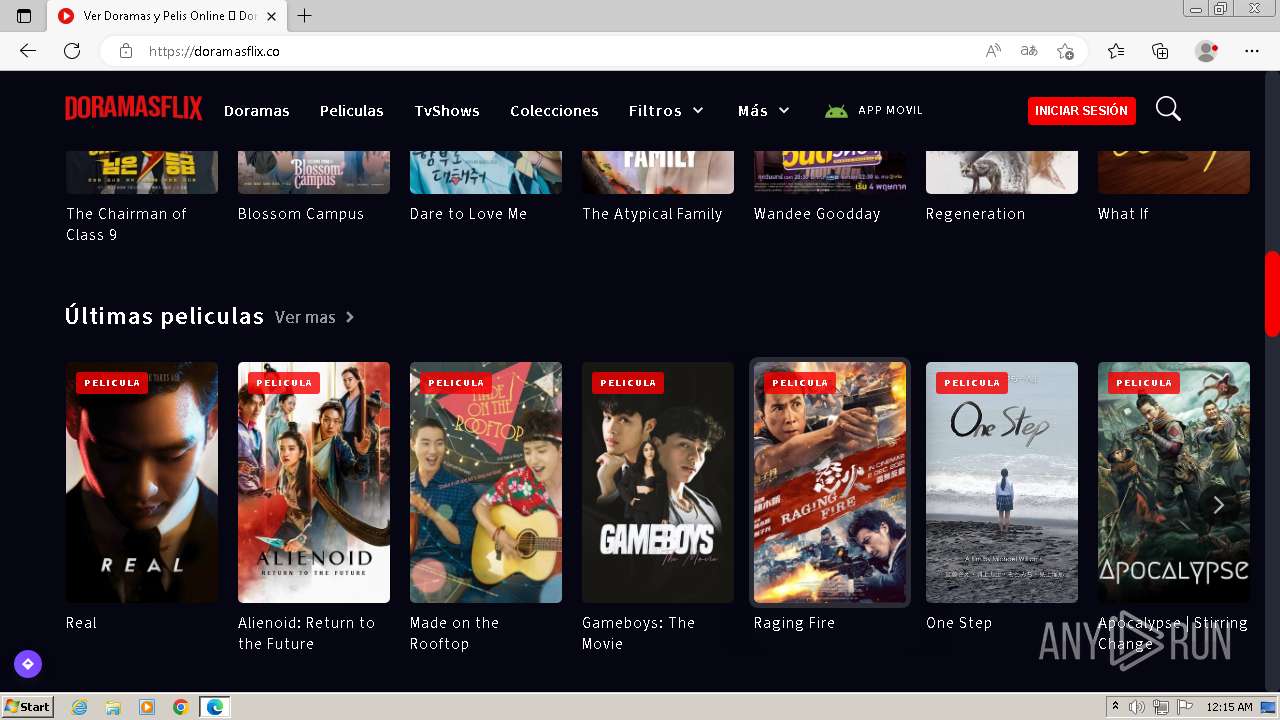Open TvShows menu item
Image resolution: width=1280 pixels, height=720 pixels.
(447, 111)
